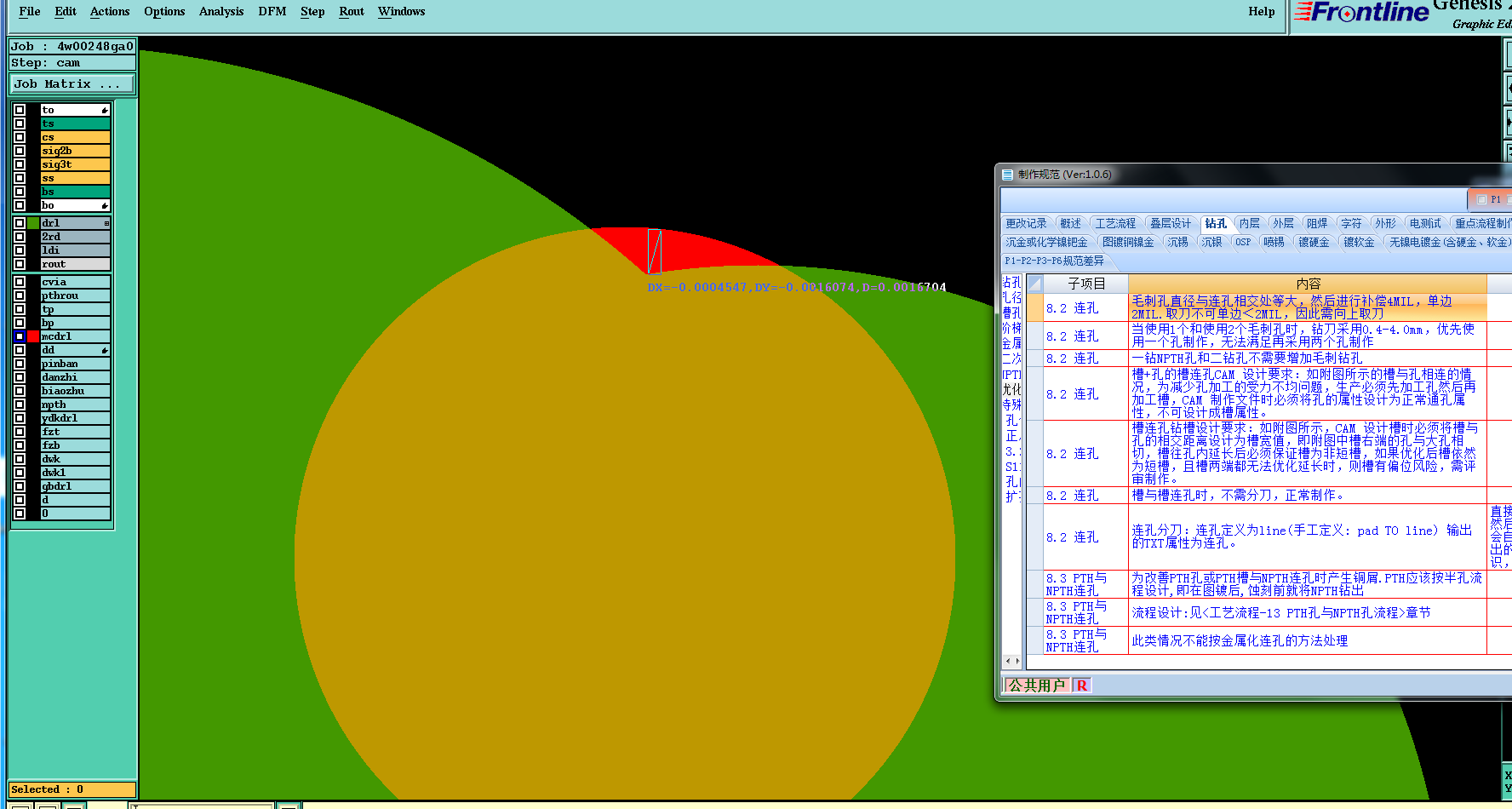The width and height of the screenshot is (1512, 809).
Task: Select the dd layer name
Action: click(76, 350)
